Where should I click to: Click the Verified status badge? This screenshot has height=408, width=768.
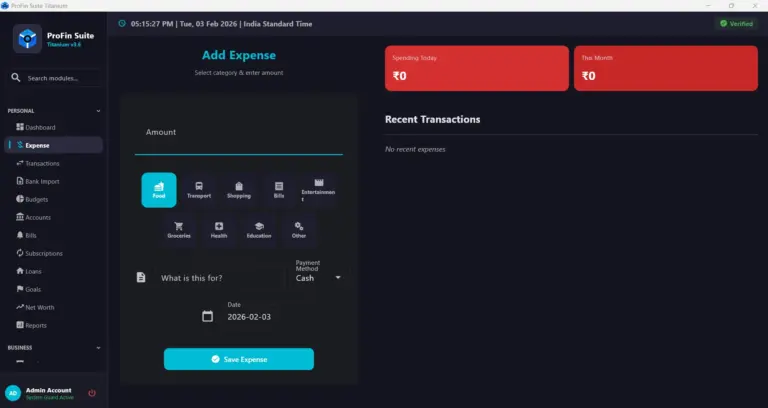click(x=736, y=24)
